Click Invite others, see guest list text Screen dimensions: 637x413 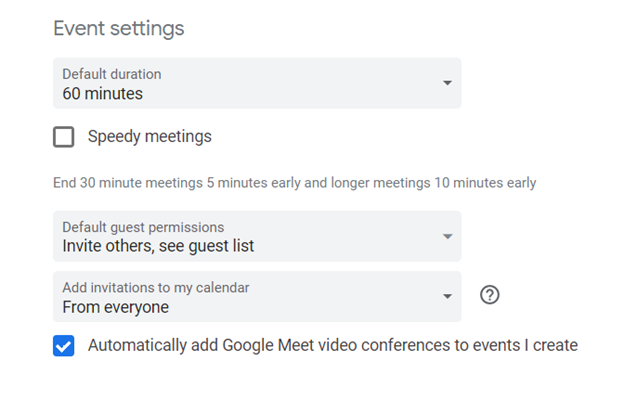(158, 247)
